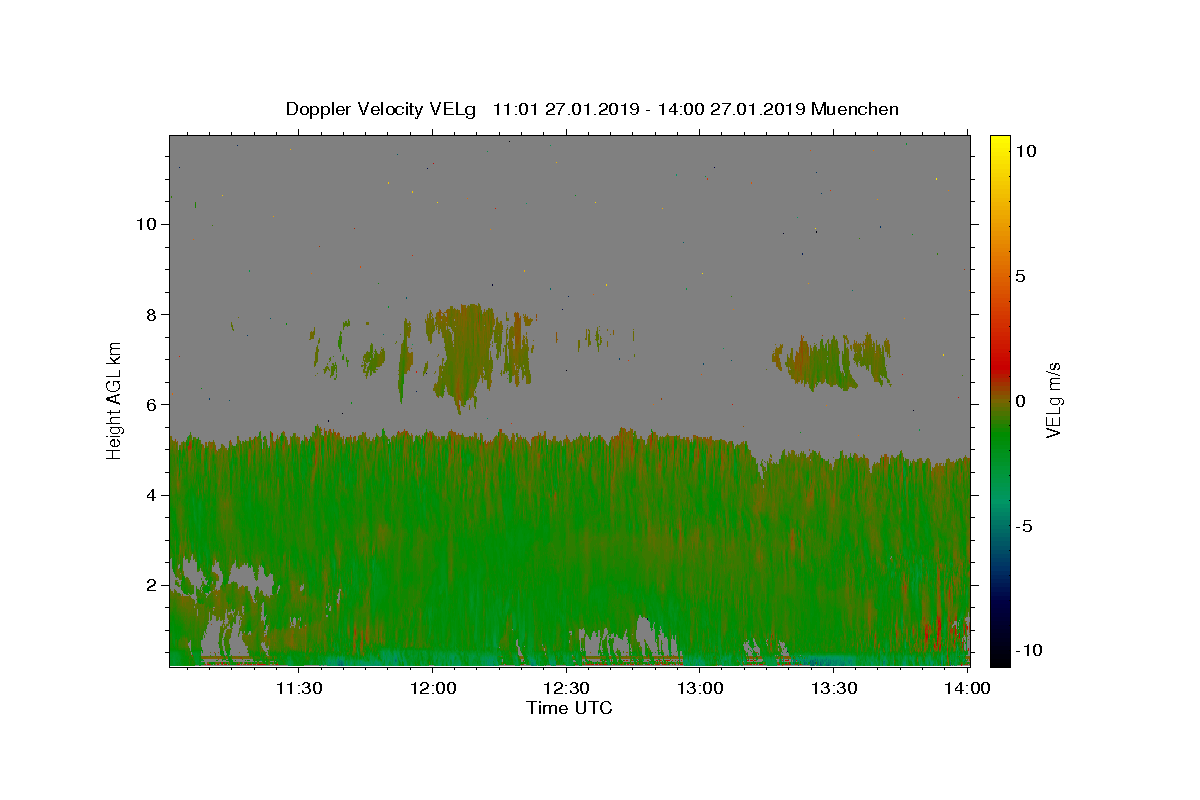Click the colorbar label -5
This screenshot has width=1200, height=800.
click(1023, 526)
